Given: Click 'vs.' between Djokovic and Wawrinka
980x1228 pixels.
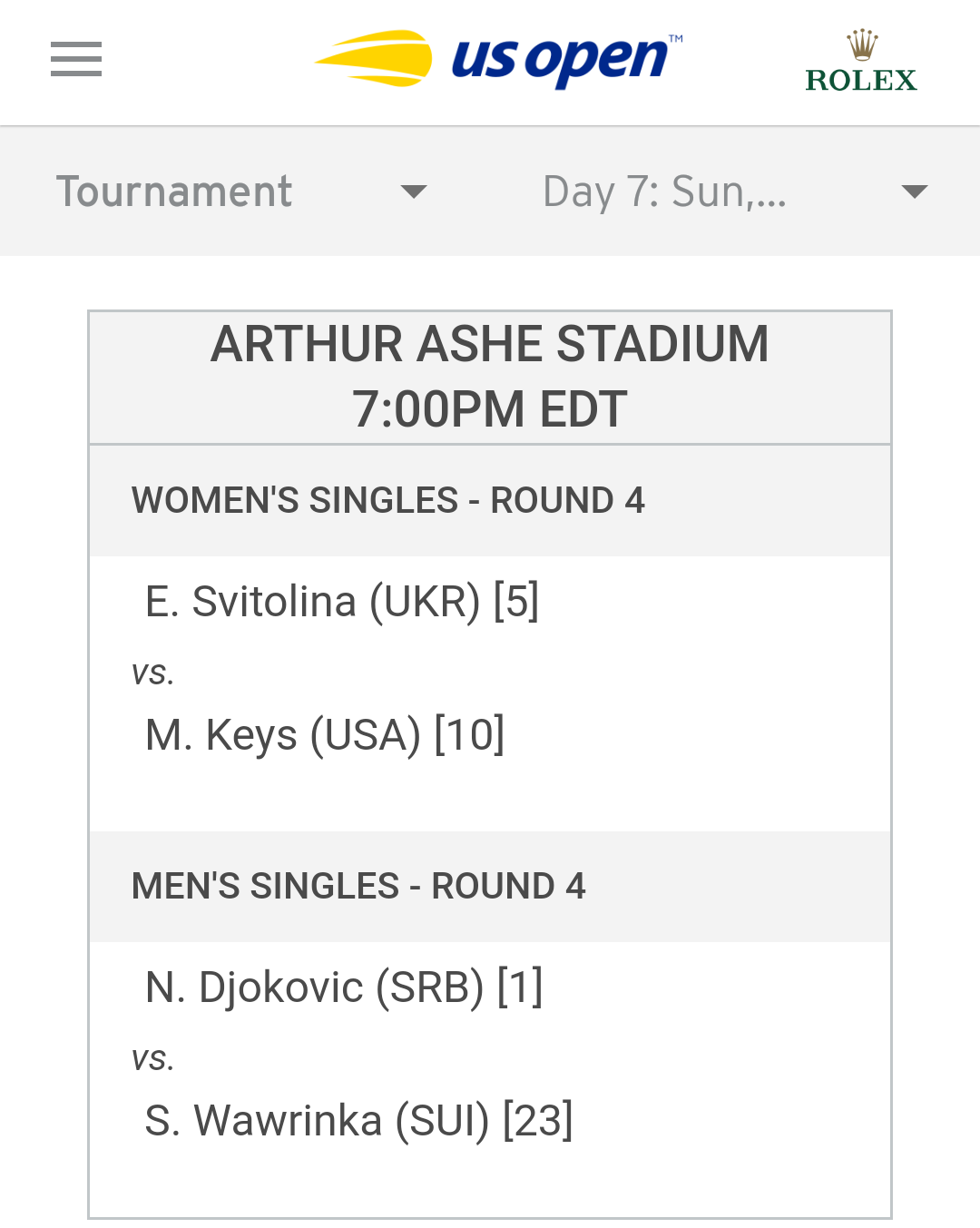Looking at the screenshot, I should 152,1059.
